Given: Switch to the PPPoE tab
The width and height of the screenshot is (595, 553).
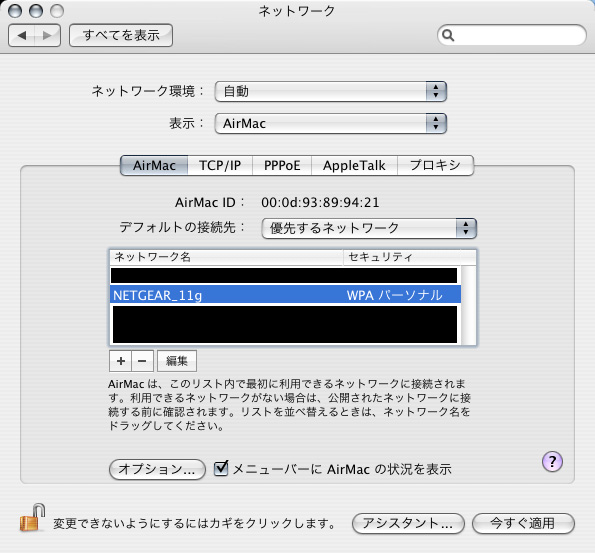Looking at the screenshot, I should coord(282,165).
